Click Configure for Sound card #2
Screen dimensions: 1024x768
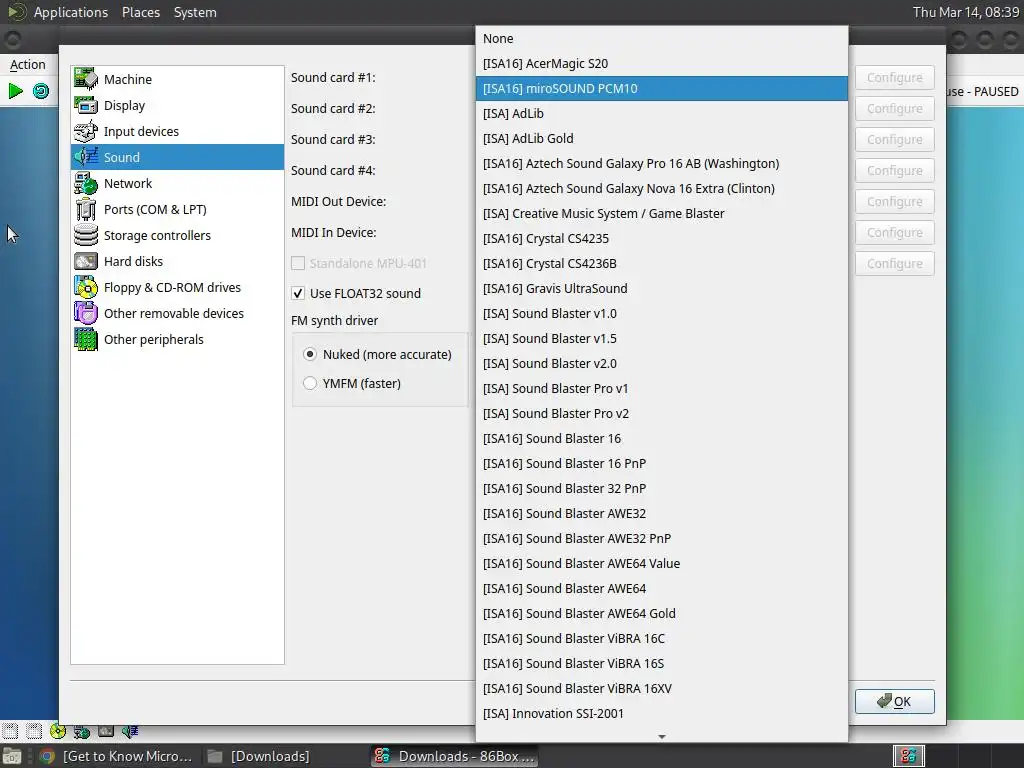pos(895,108)
